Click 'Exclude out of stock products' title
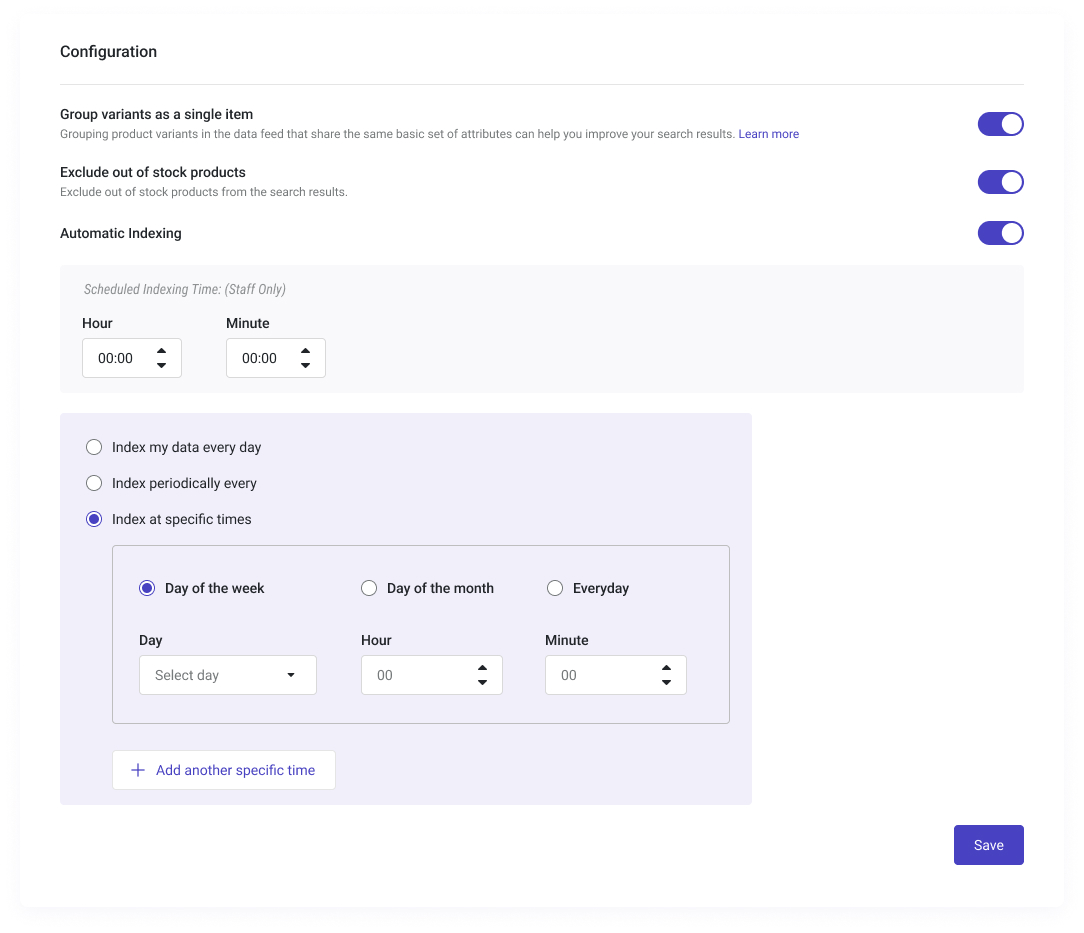 pos(153,172)
